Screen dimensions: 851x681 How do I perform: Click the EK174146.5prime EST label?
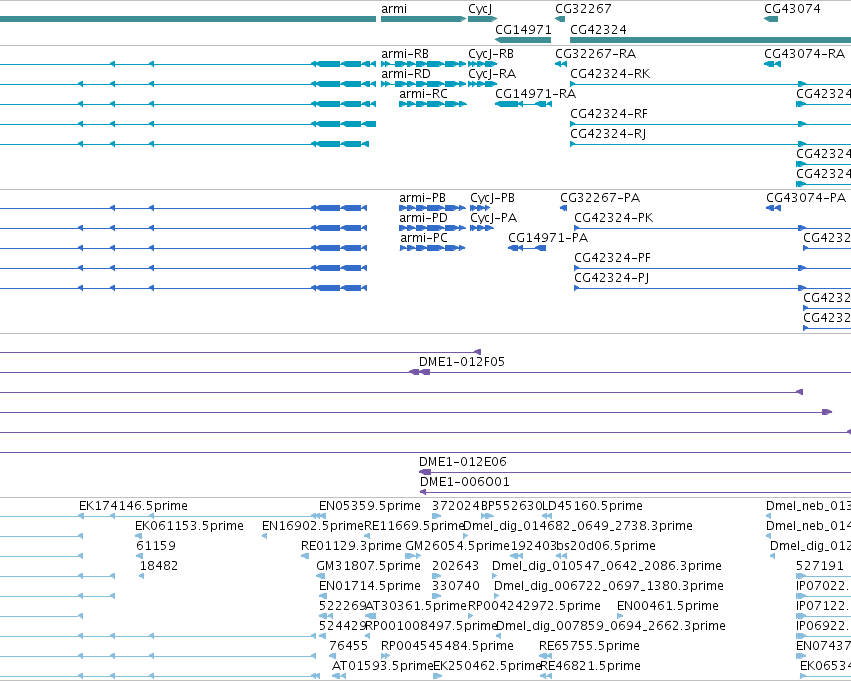[x=134, y=506]
